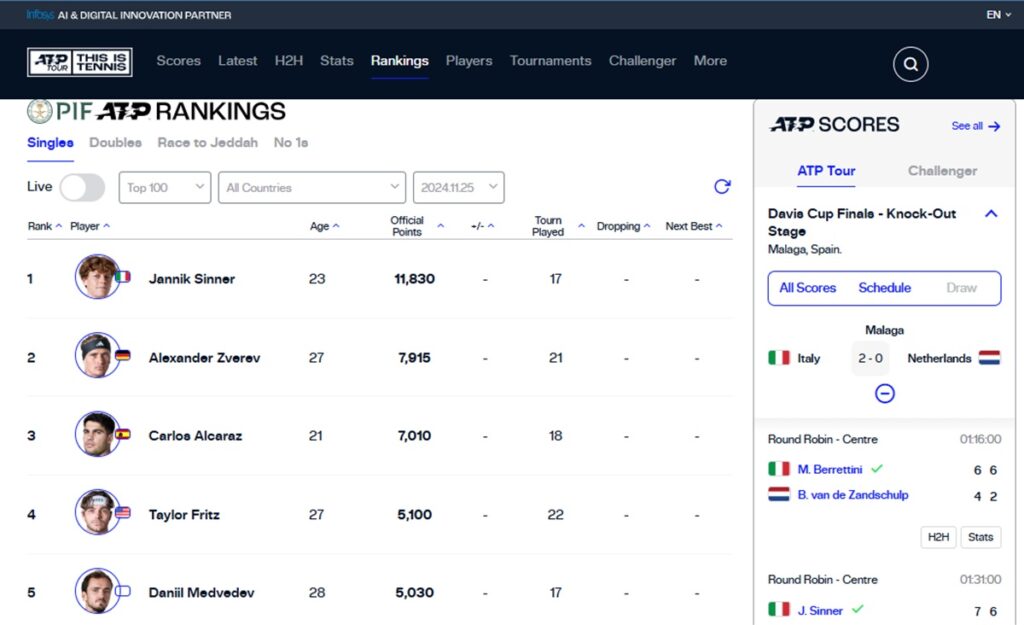Open the EN language selector
Viewport: 1024px width, 625px height.
point(999,14)
